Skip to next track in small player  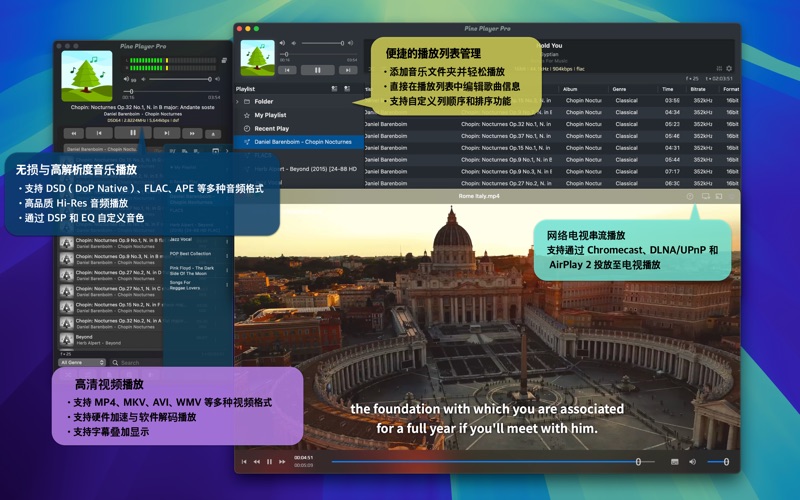pyautogui.click(x=167, y=133)
